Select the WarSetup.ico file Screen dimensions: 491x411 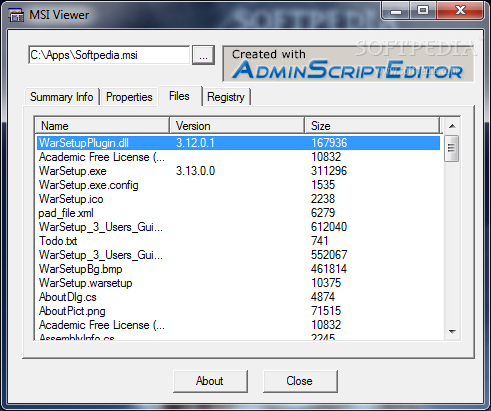[238, 199]
